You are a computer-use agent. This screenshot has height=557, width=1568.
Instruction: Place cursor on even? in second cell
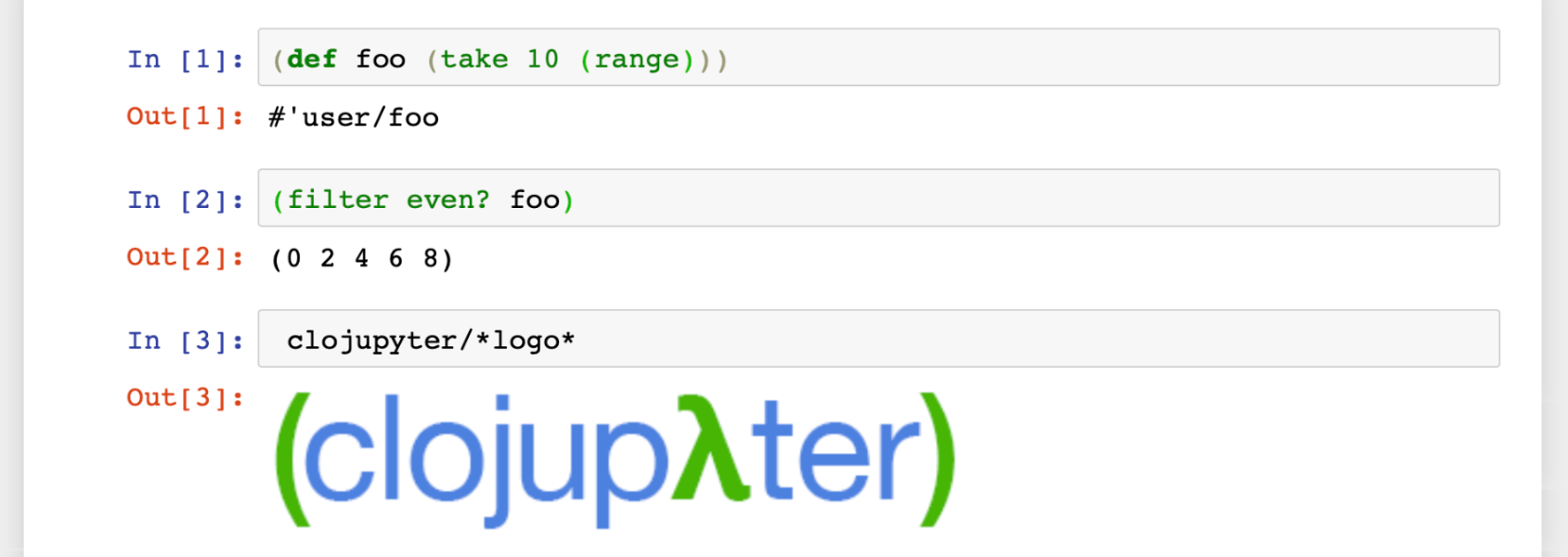click(447, 200)
